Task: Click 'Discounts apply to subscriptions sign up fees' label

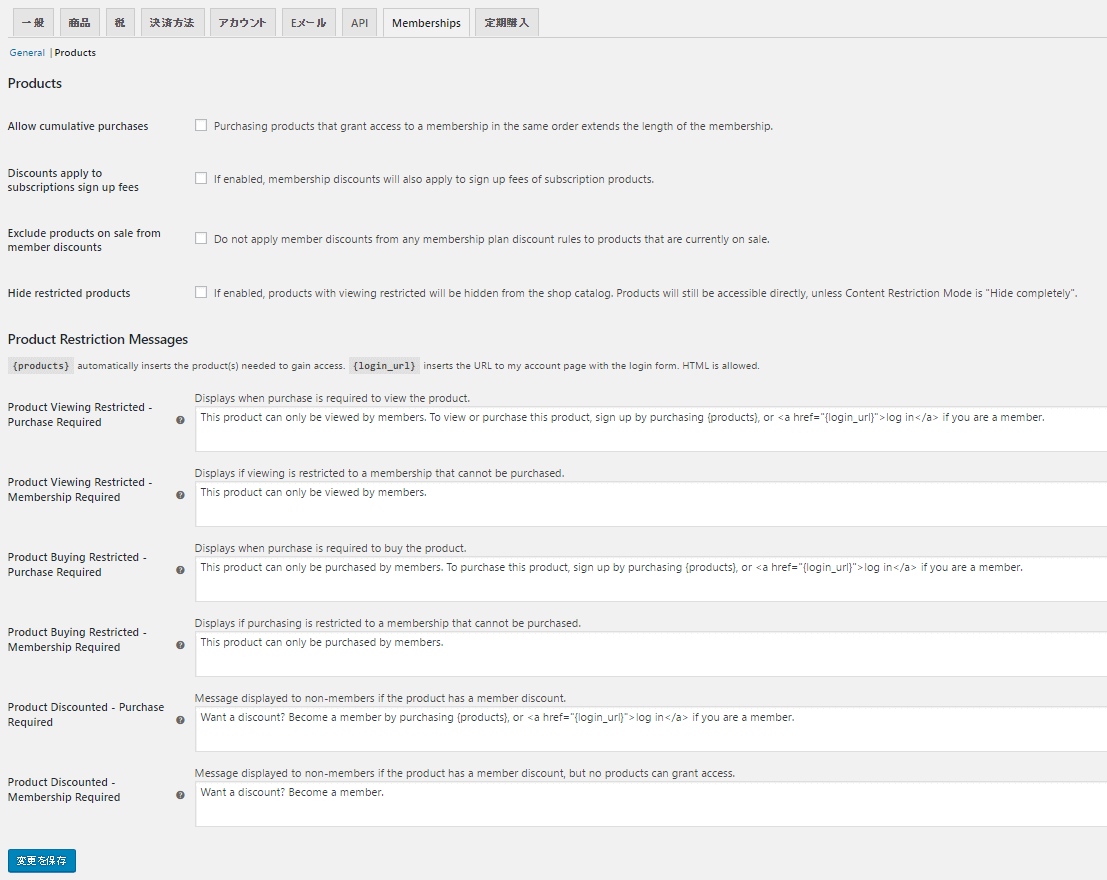Action: pyautogui.click(x=73, y=180)
